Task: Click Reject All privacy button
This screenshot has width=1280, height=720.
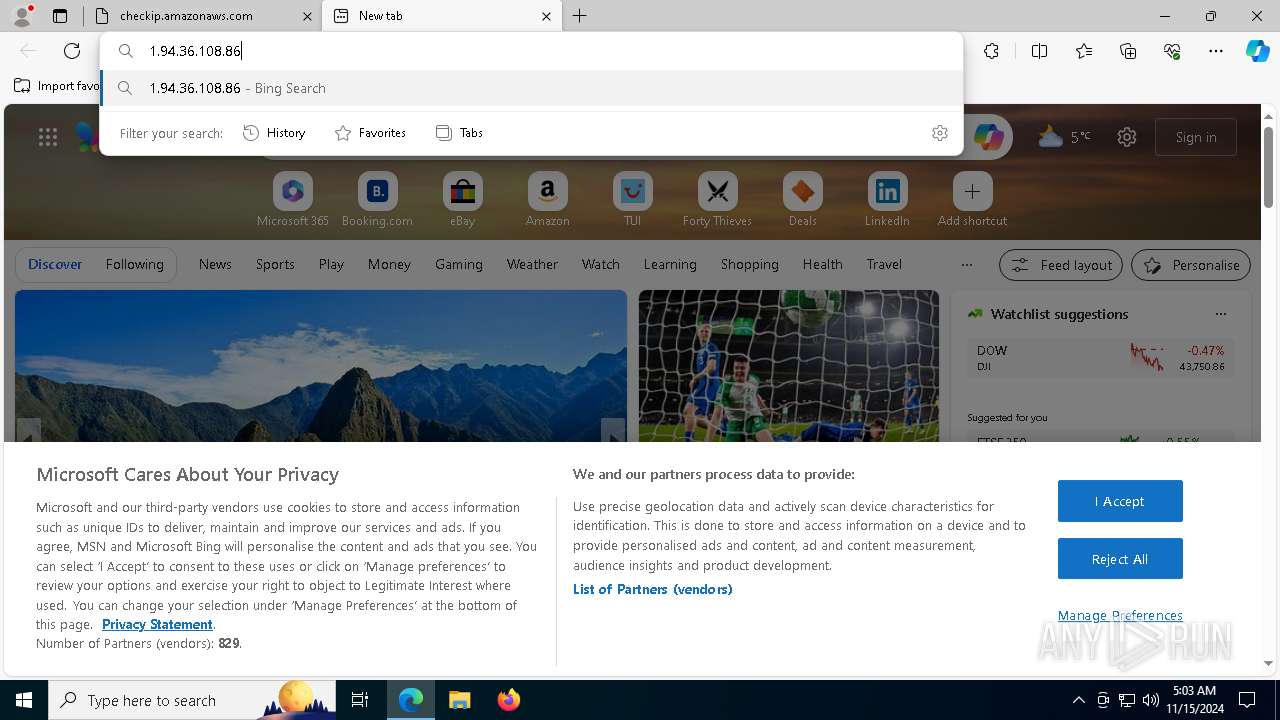Action: (1120, 559)
